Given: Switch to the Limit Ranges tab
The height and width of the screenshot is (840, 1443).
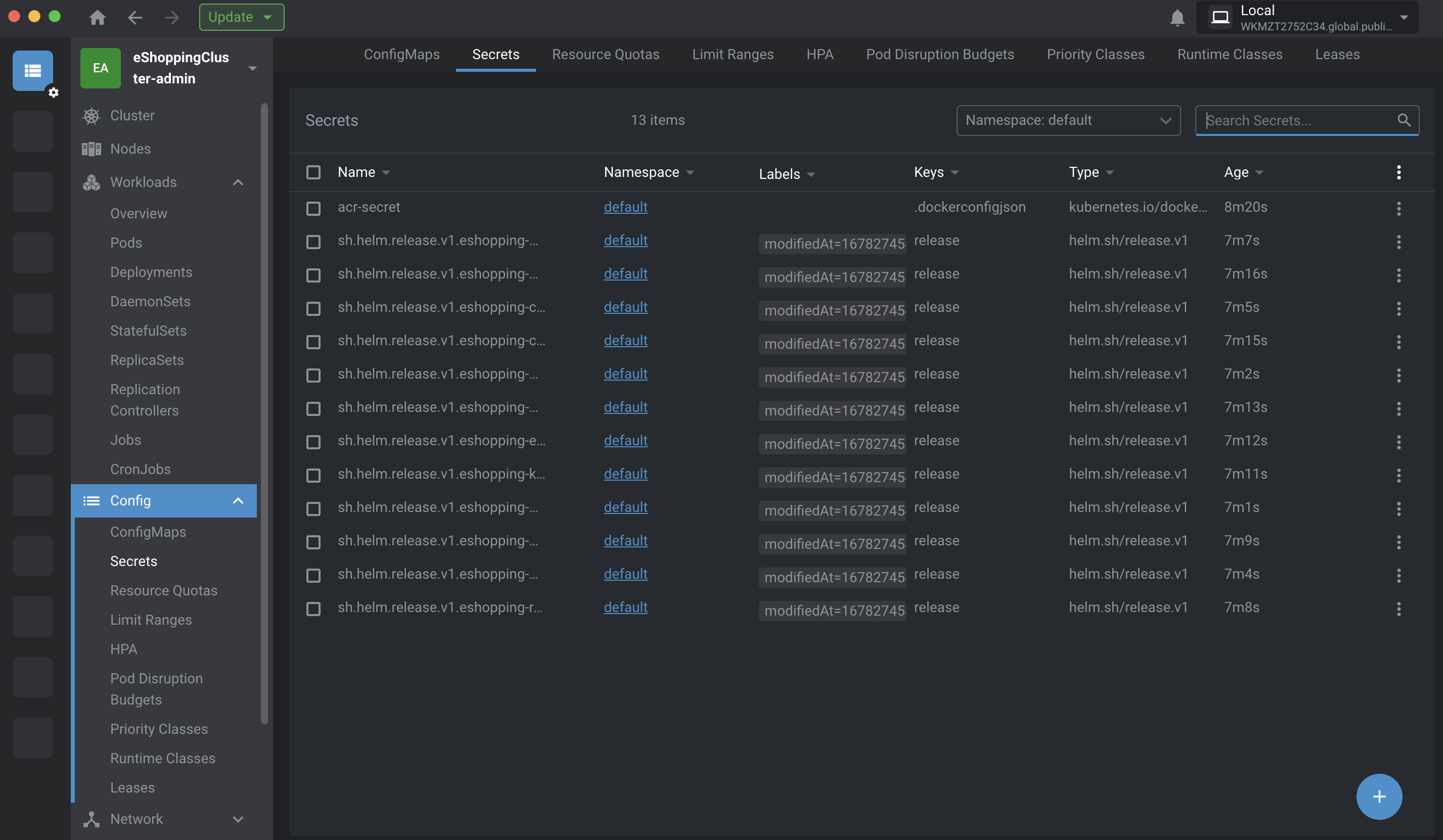Looking at the screenshot, I should pyautogui.click(x=733, y=55).
